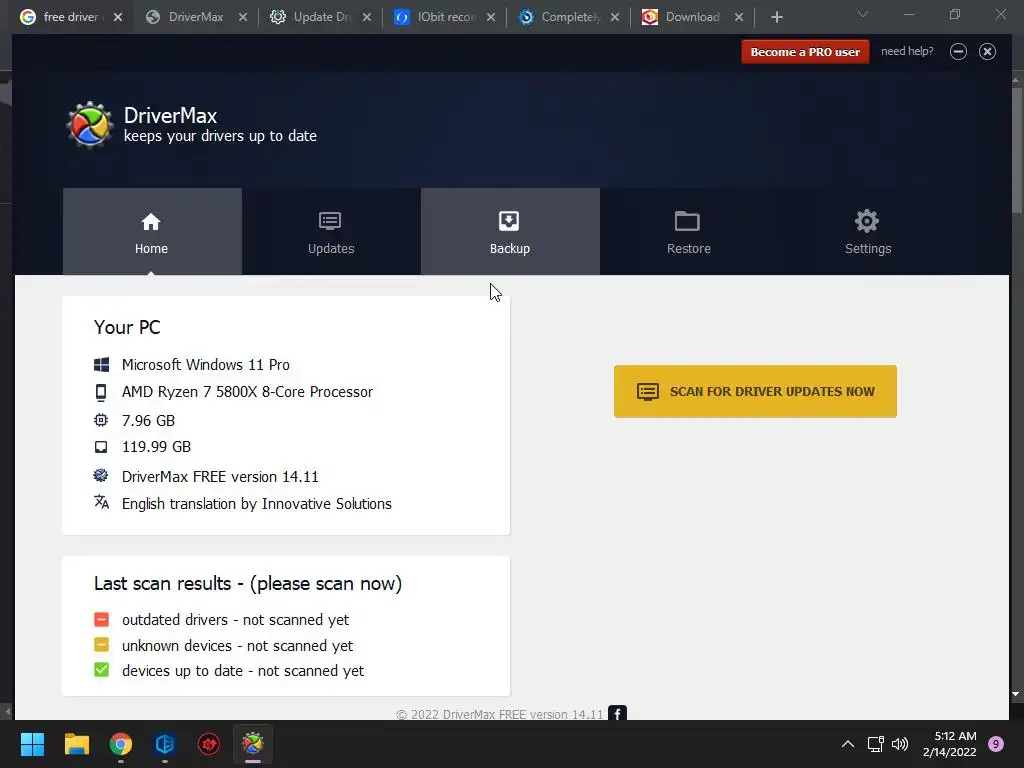
Task: Click Scan for Driver Updates Now button
Action: [755, 391]
